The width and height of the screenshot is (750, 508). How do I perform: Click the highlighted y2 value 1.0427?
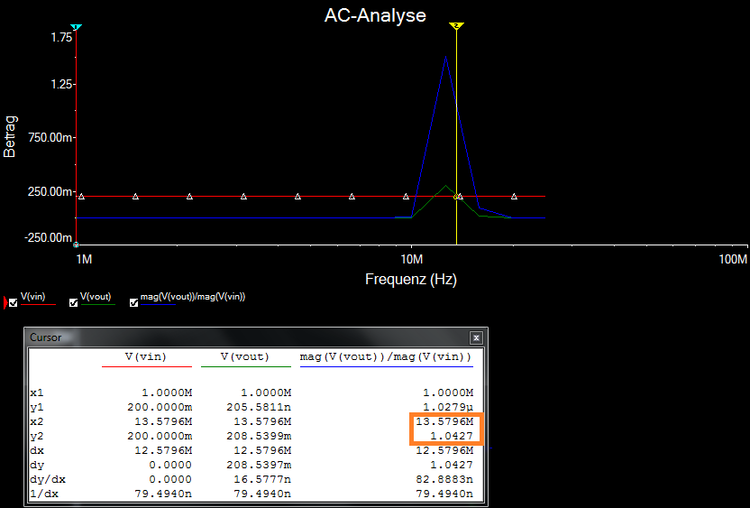pos(455,436)
